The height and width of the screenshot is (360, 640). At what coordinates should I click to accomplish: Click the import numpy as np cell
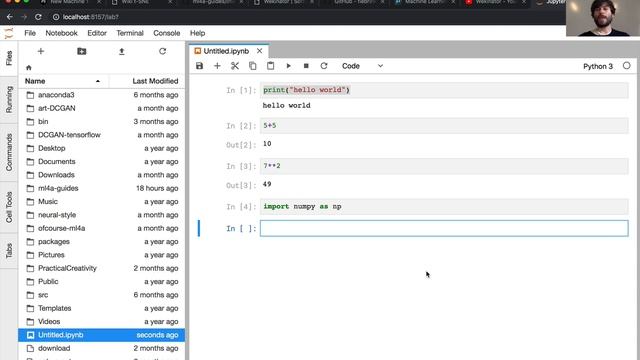click(444, 207)
